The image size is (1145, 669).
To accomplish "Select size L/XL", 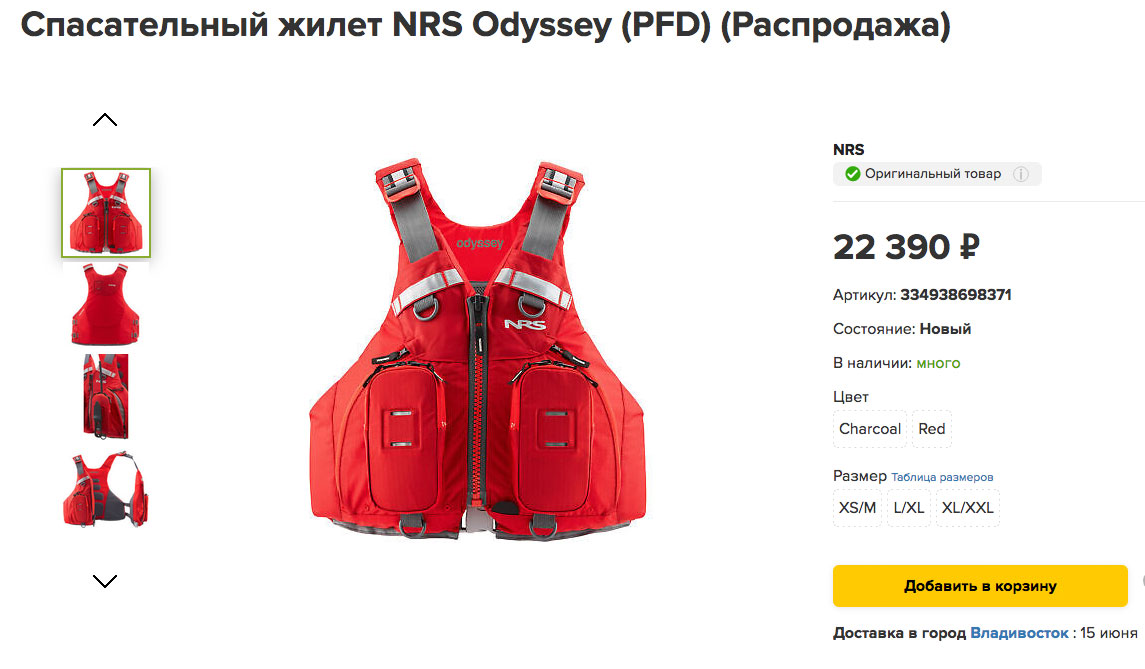I will pyautogui.click(x=909, y=508).
